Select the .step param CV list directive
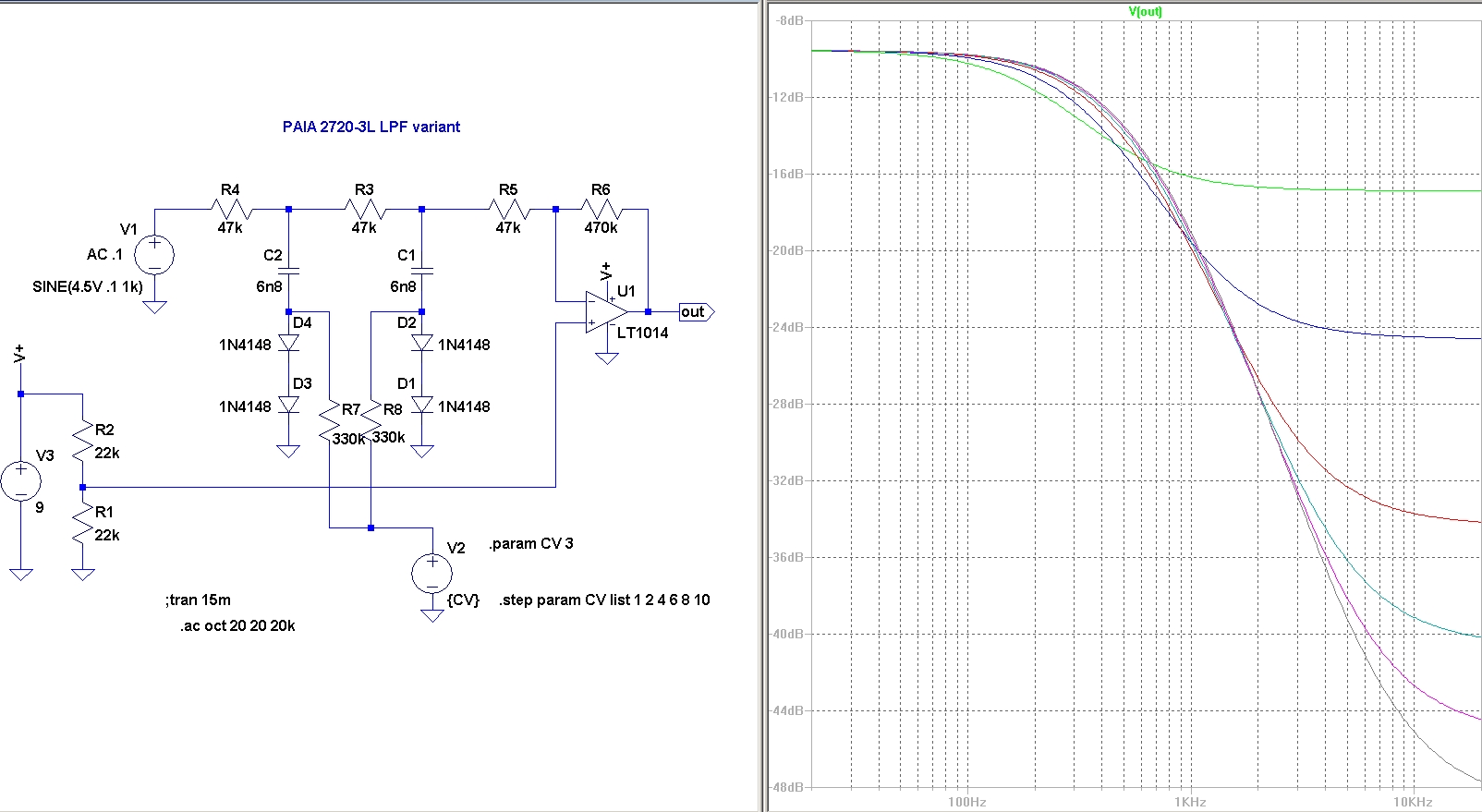Screen dimensions: 1482x812 (x=604, y=600)
